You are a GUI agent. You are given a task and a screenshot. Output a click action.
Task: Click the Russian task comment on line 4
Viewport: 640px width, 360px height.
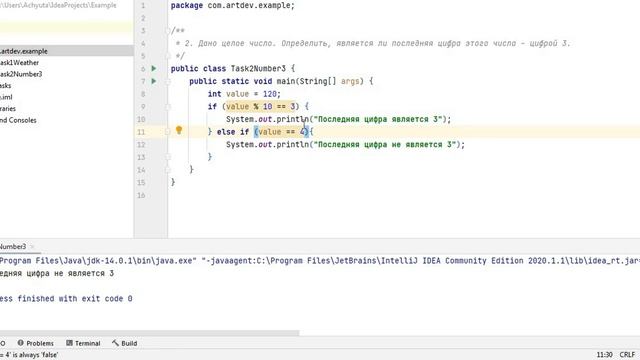pos(373,43)
